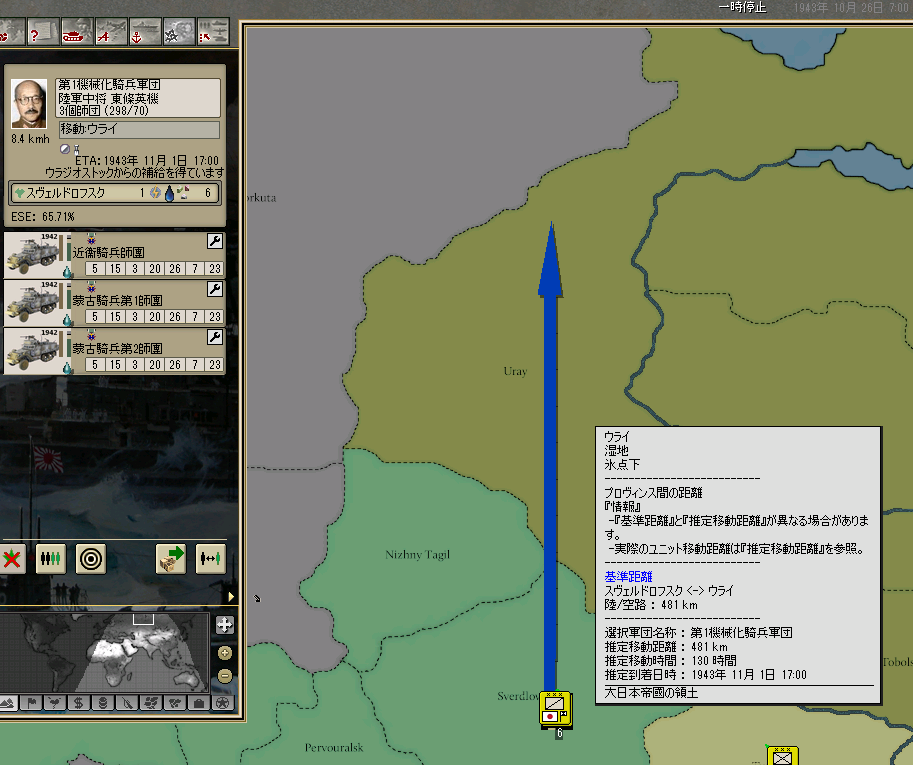The height and width of the screenshot is (765, 913).
Task: Click the Uray province label
Action: [515, 371]
